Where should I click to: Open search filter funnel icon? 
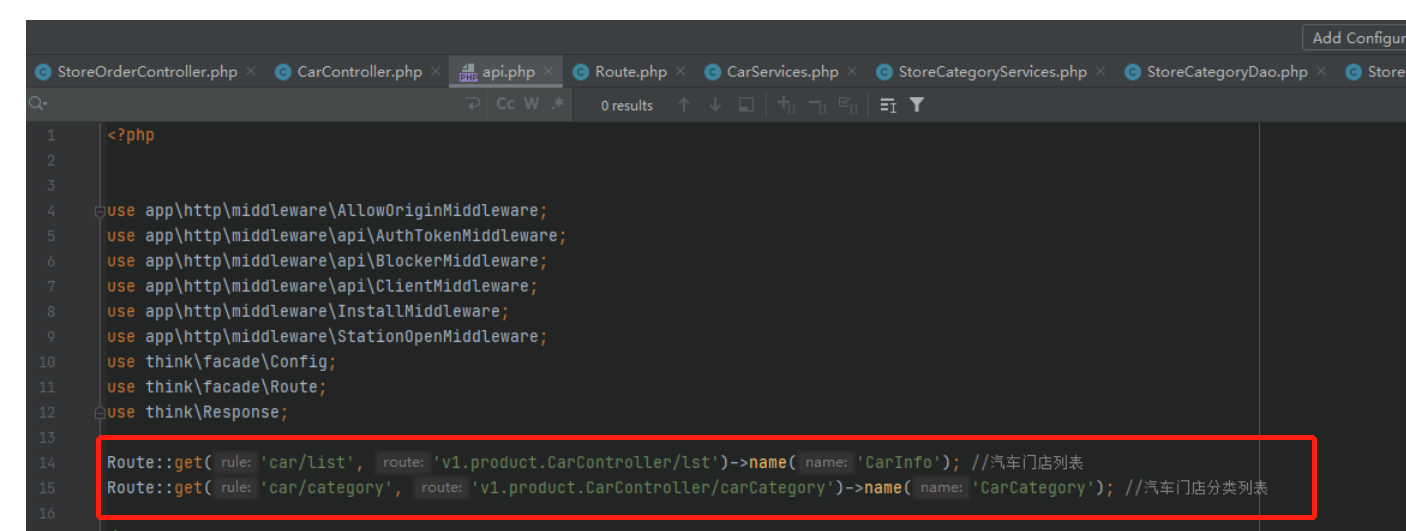pos(917,105)
